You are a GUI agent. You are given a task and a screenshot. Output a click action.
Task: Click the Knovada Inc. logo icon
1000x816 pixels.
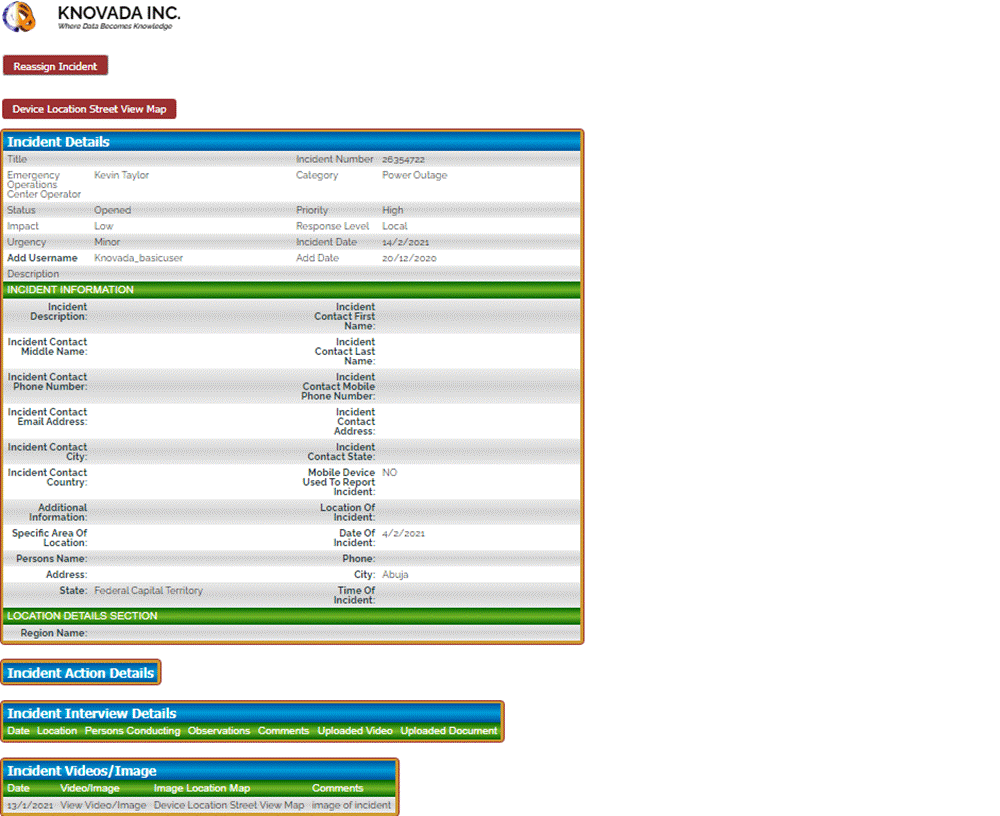tap(21, 17)
